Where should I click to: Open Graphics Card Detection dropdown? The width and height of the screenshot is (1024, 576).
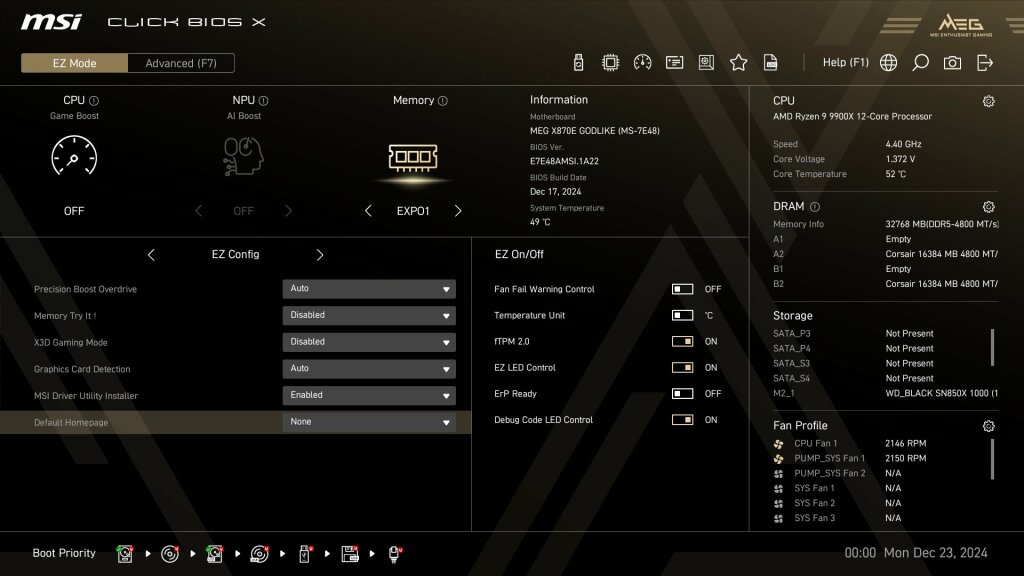click(x=369, y=369)
